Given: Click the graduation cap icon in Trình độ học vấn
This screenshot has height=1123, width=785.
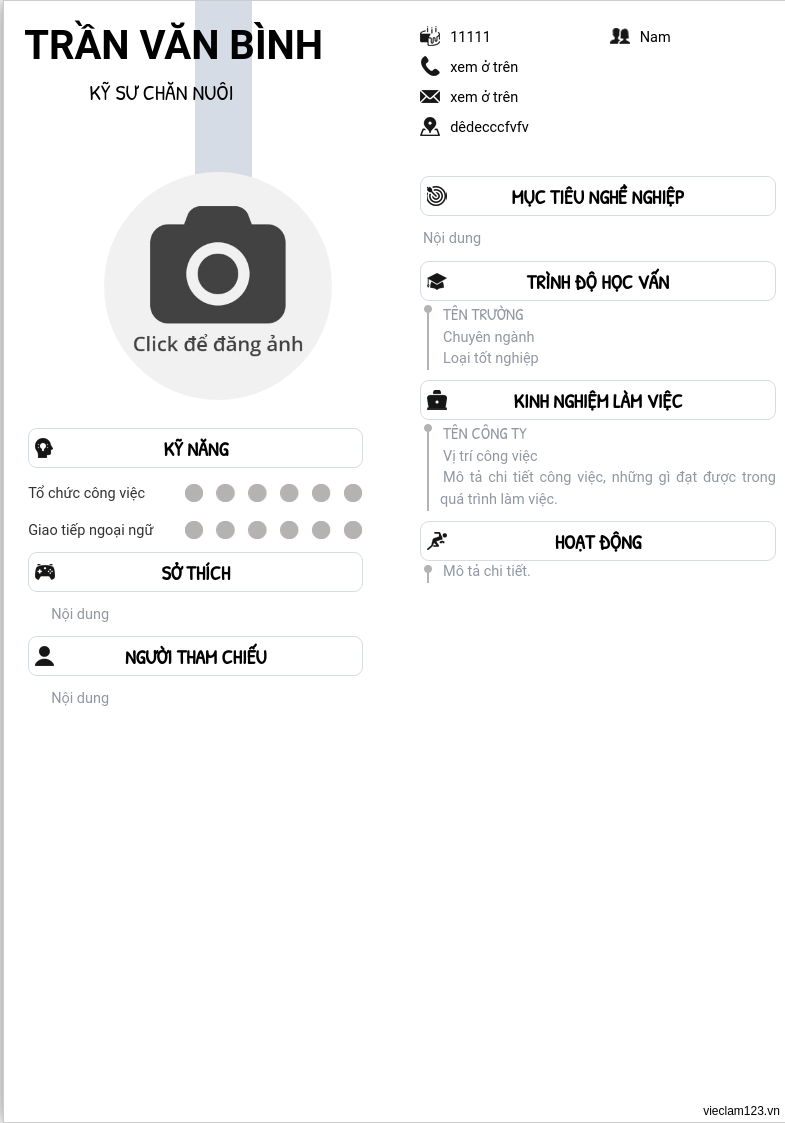Looking at the screenshot, I should coord(437,281).
